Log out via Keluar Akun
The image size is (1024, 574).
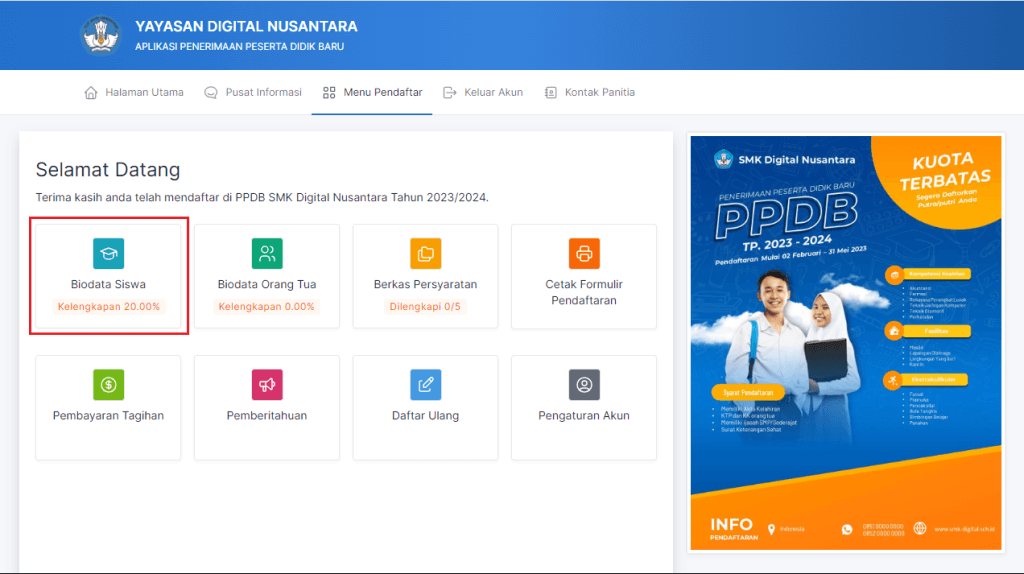pyautogui.click(x=483, y=92)
